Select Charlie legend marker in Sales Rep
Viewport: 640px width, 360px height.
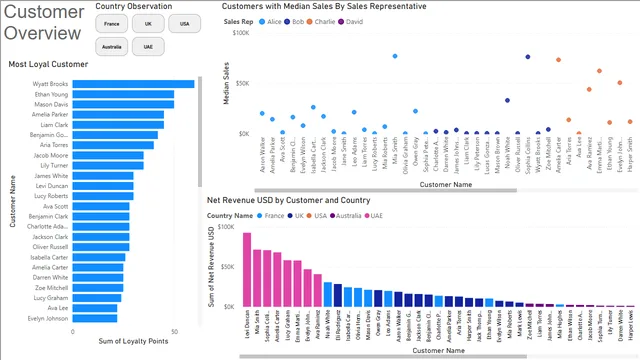coord(309,22)
